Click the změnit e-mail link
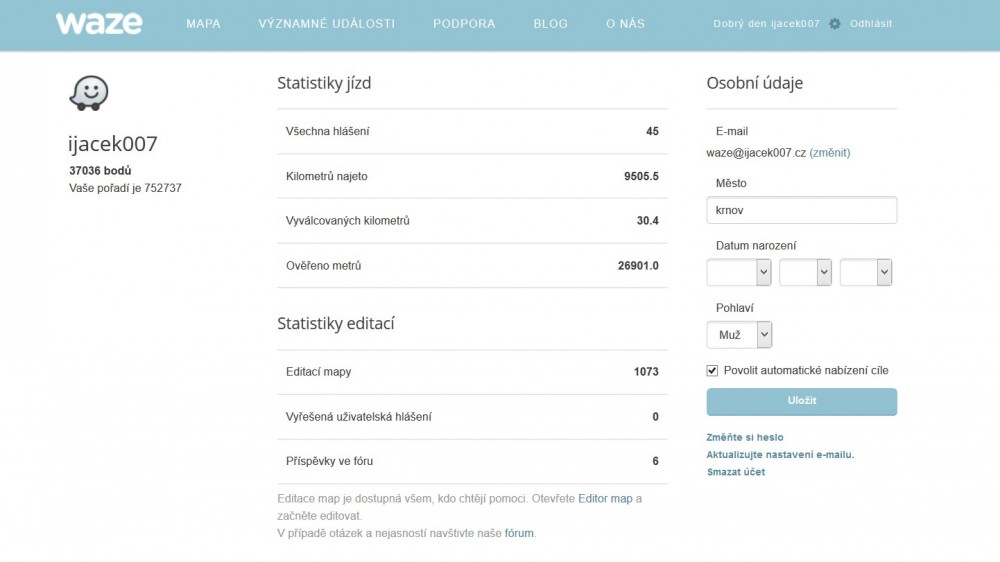This screenshot has height=562, width=1000. coord(829,153)
